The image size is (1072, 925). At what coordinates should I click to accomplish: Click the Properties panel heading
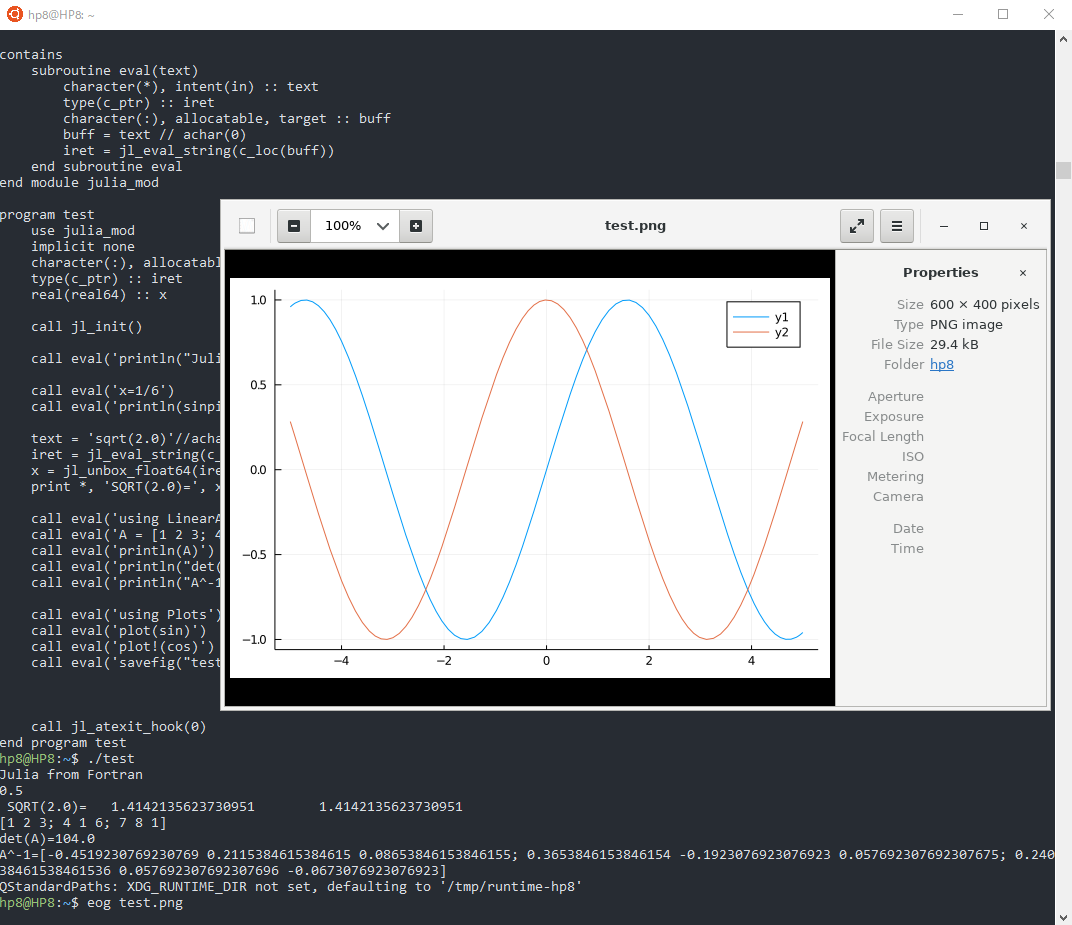pyautogui.click(x=940, y=272)
